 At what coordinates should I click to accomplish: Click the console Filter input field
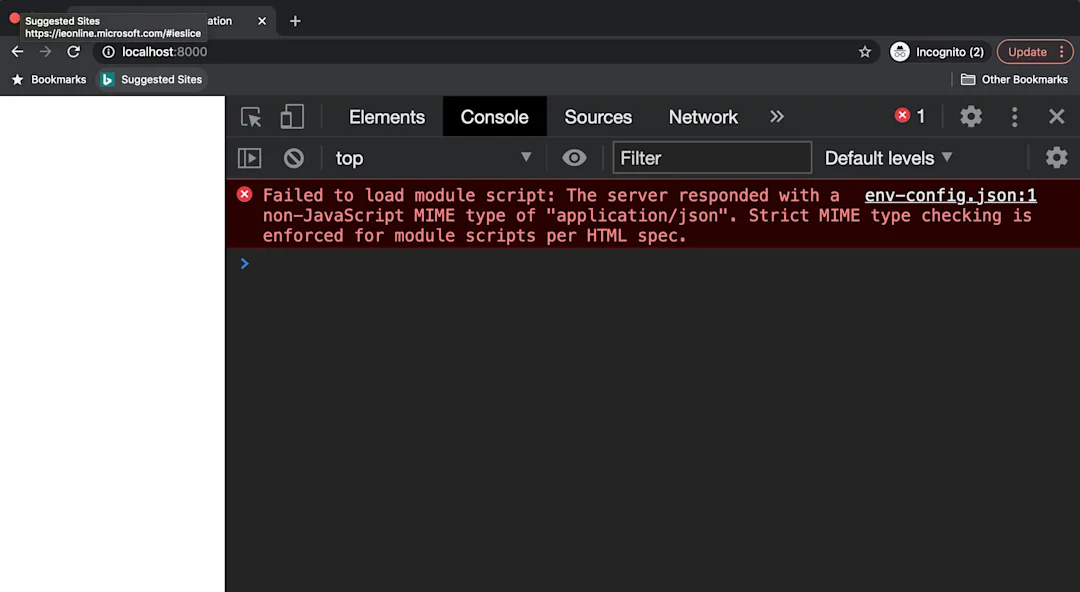coord(712,158)
